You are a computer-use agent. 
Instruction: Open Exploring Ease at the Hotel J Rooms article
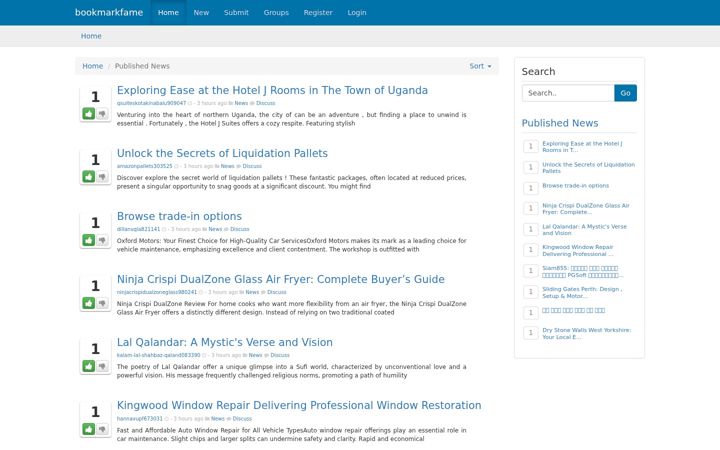point(272,90)
